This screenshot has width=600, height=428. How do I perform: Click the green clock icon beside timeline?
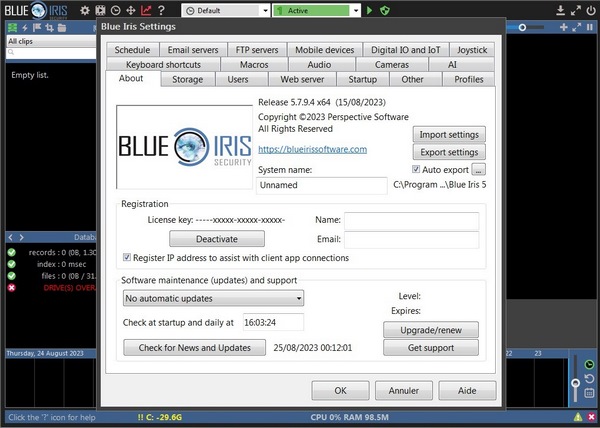coord(589,365)
